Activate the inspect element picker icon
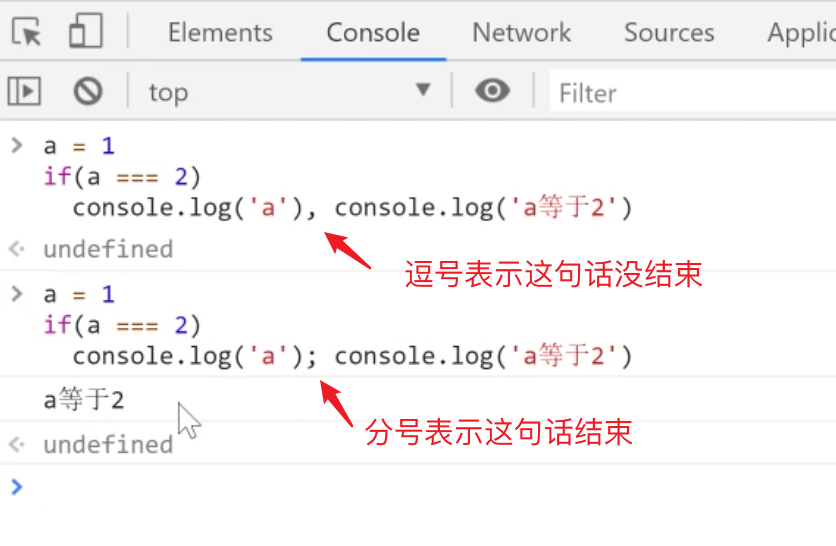The height and width of the screenshot is (546, 836). tap(26, 31)
